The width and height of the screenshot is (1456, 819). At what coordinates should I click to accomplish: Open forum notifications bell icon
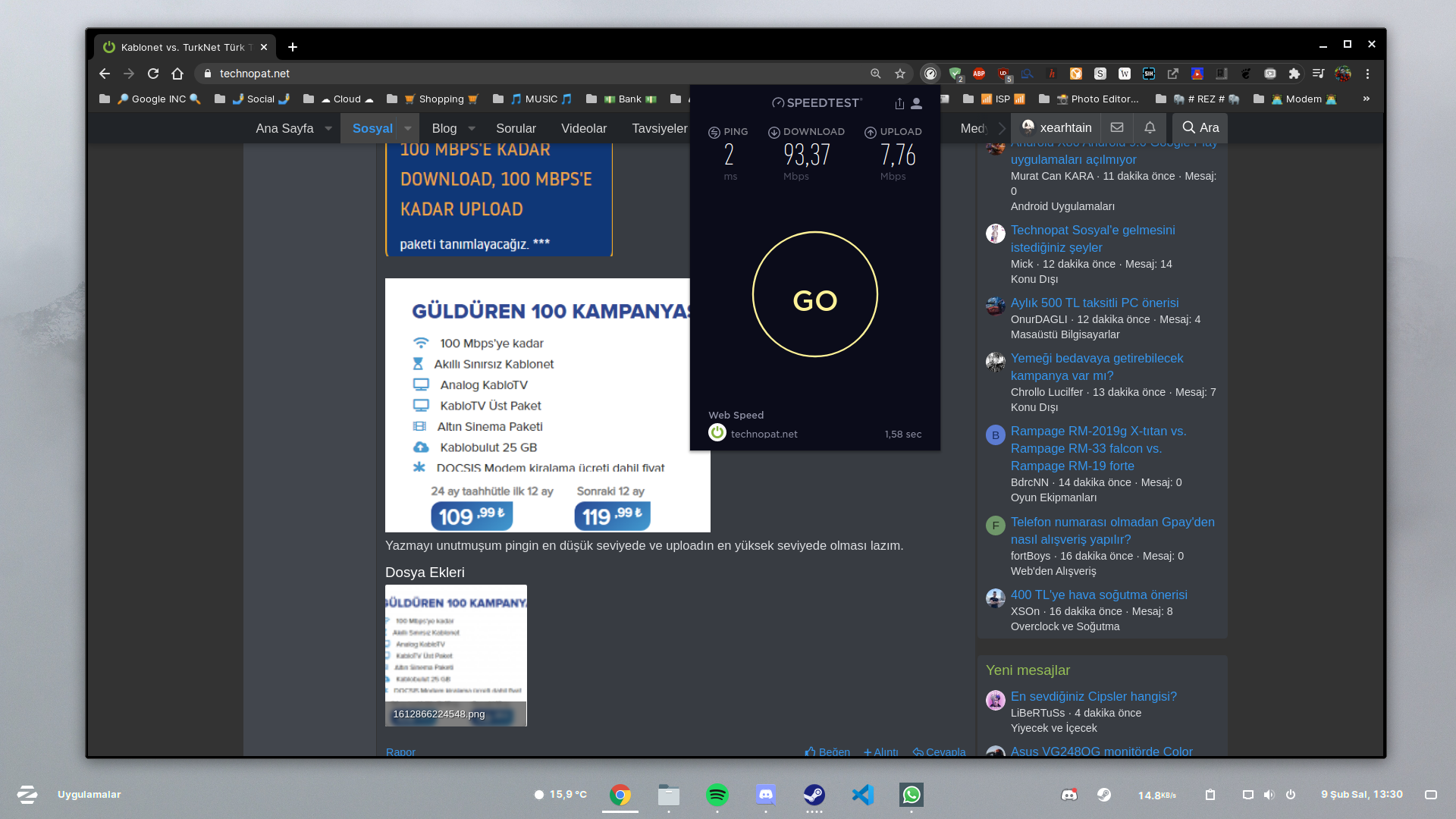[x=1150, y=127]
